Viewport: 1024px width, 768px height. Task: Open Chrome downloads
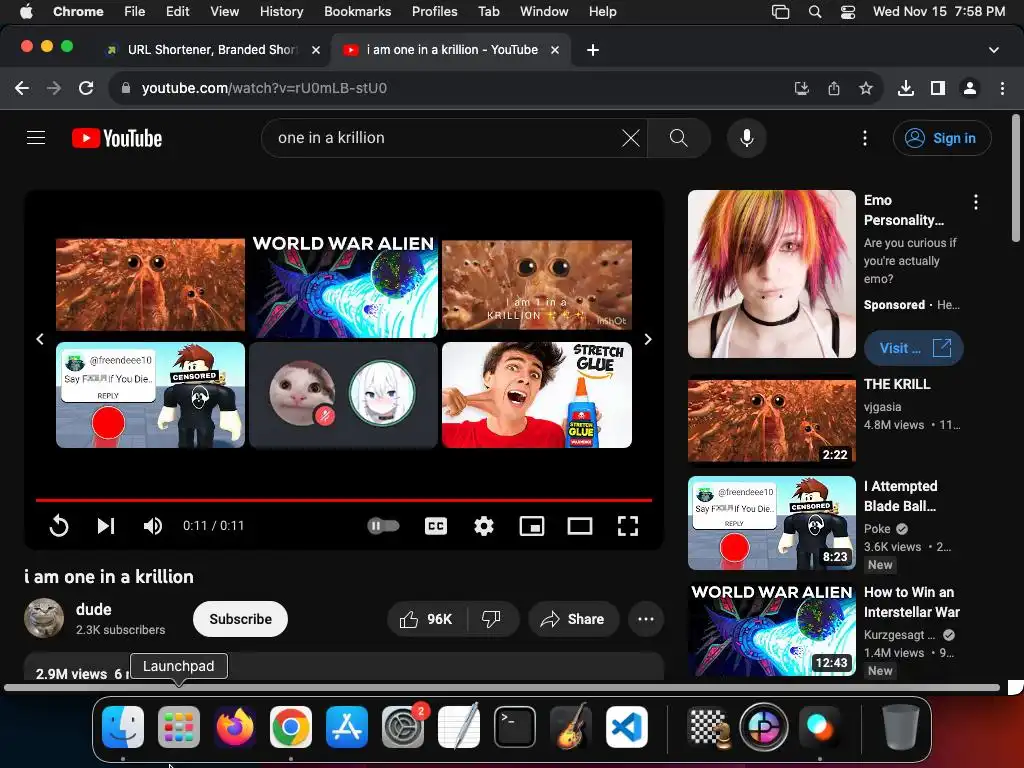pyautogui.click(x=905, y=88)
